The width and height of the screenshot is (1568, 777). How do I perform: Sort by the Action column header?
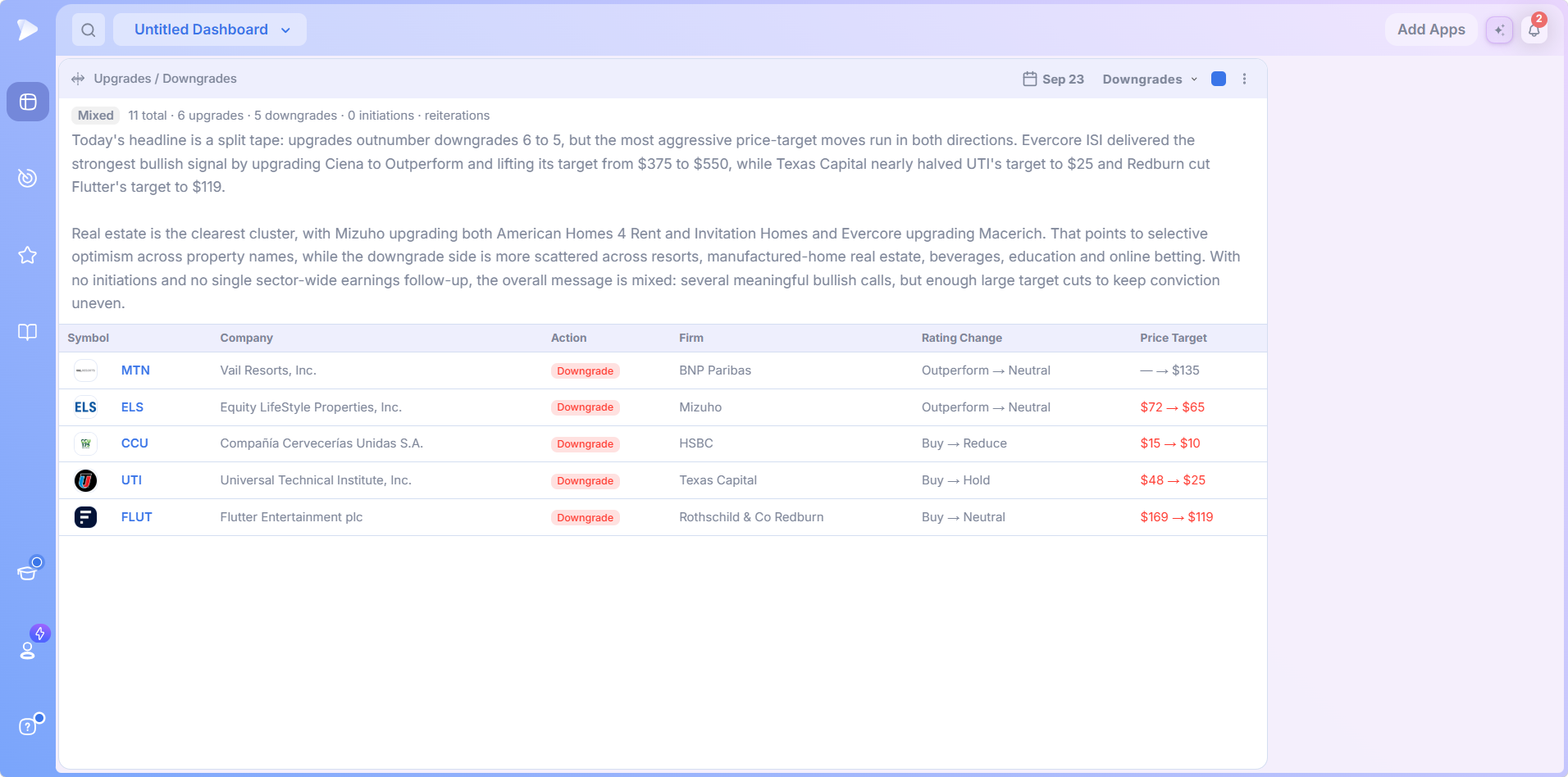coord(568,338)
